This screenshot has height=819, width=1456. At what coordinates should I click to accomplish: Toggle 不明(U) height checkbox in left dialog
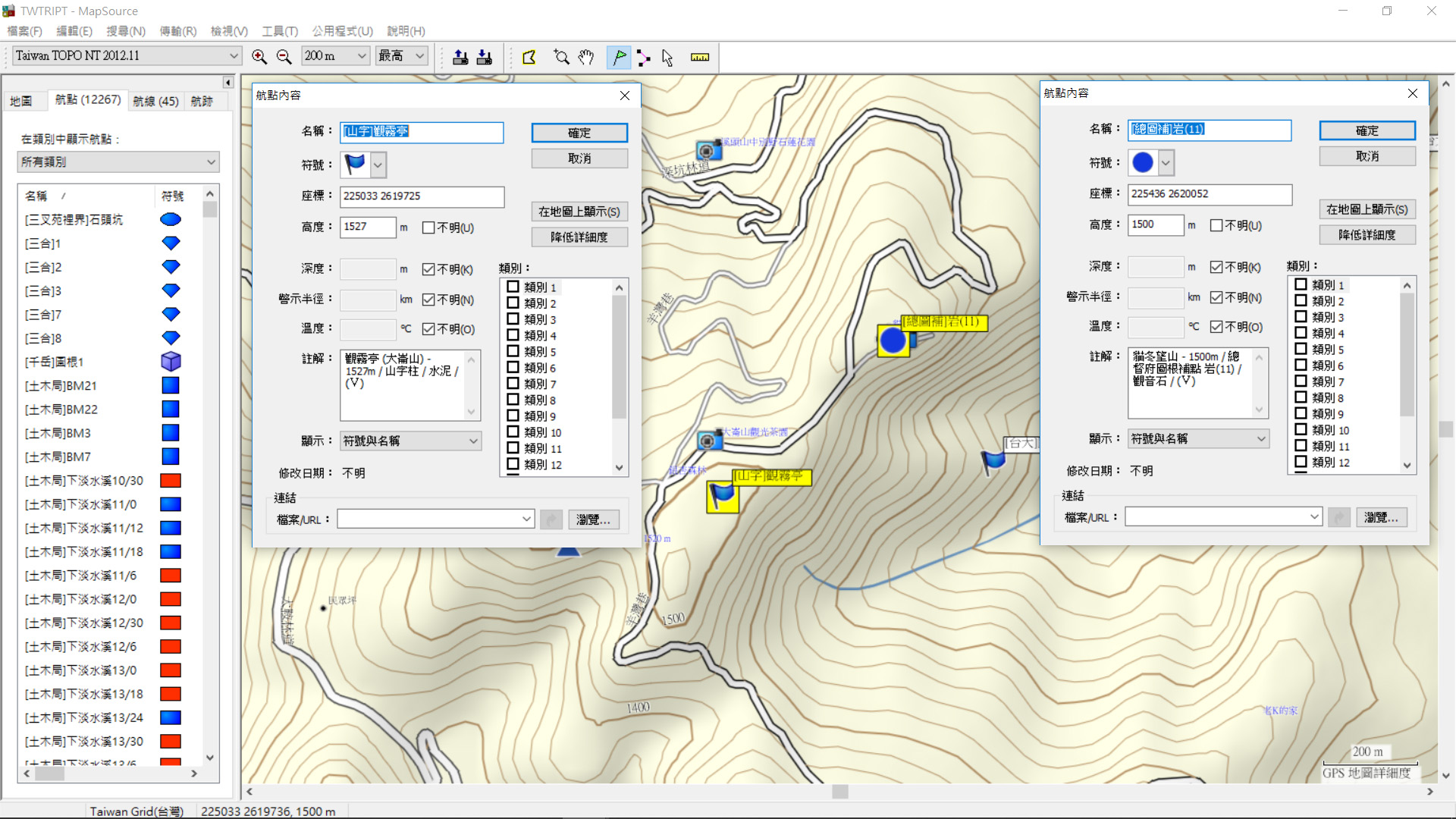point(428,227)
